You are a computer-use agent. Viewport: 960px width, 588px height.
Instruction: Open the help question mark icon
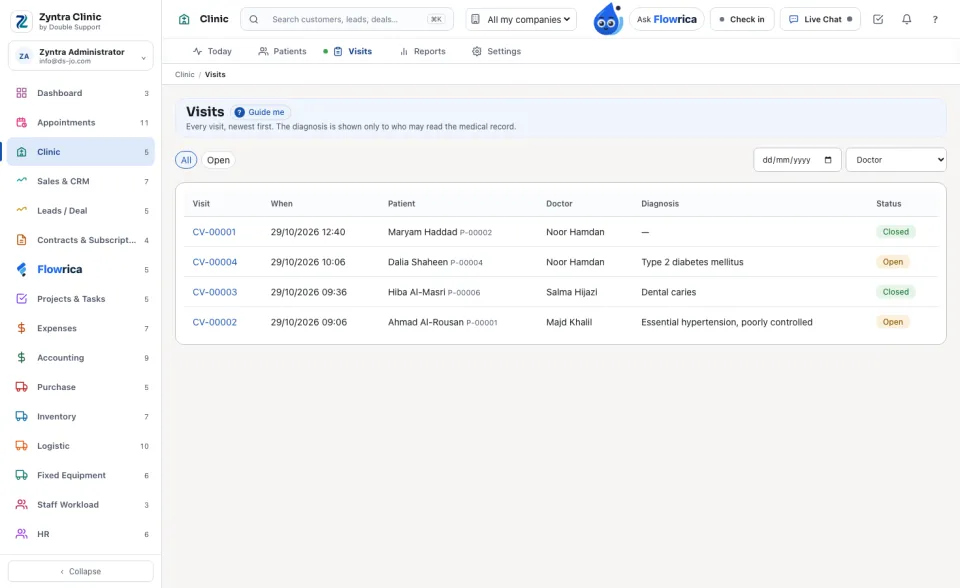coord(935,19)
